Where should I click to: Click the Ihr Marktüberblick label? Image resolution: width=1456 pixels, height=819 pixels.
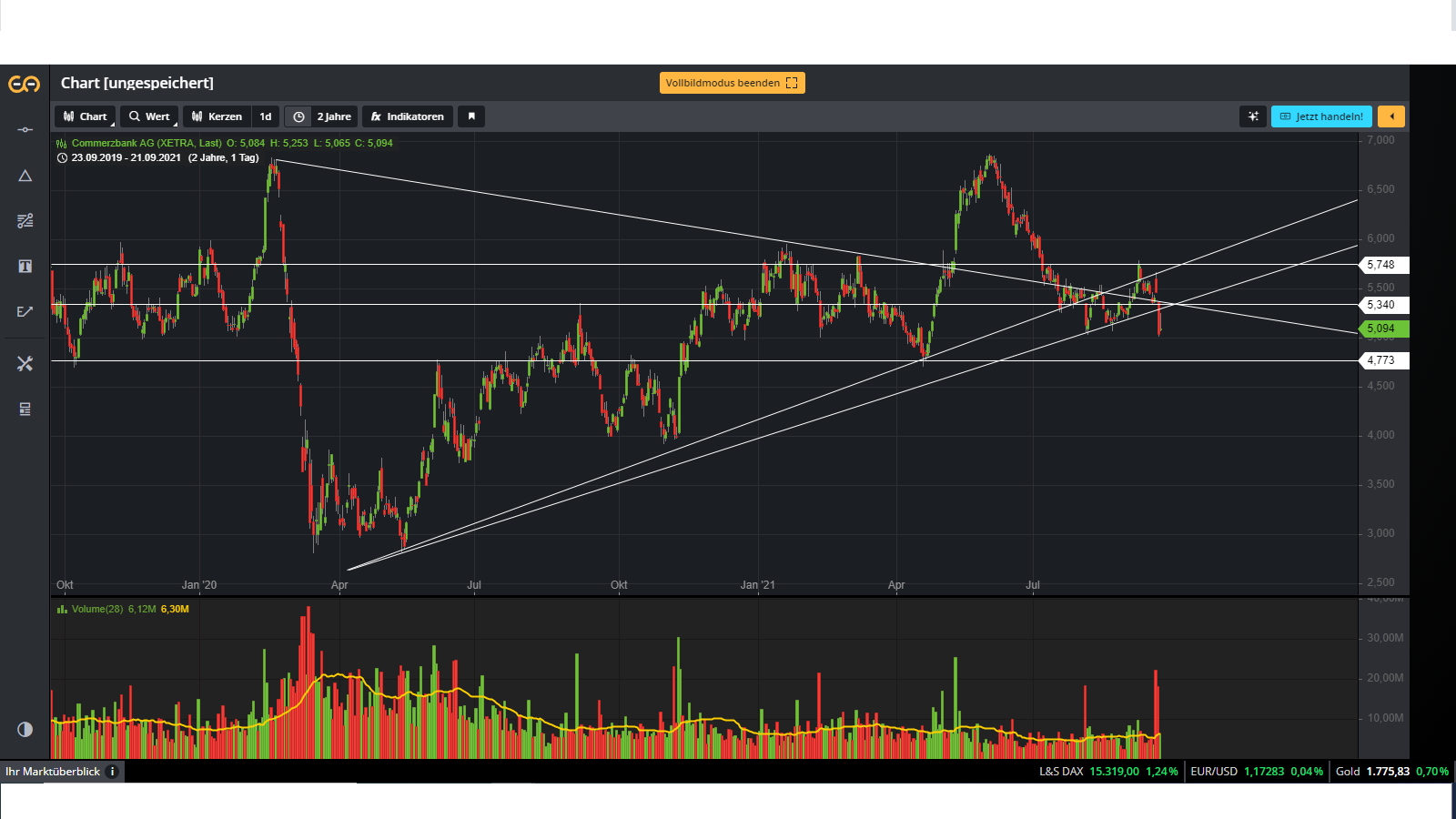(x=53, y=772)
